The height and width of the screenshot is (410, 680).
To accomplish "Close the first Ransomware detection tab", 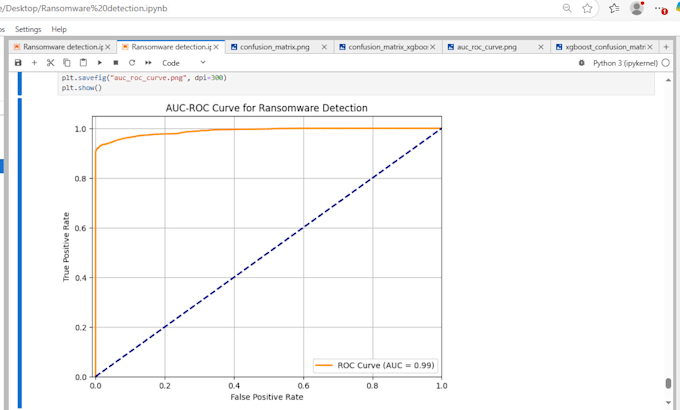I will (x=108, y=47).
